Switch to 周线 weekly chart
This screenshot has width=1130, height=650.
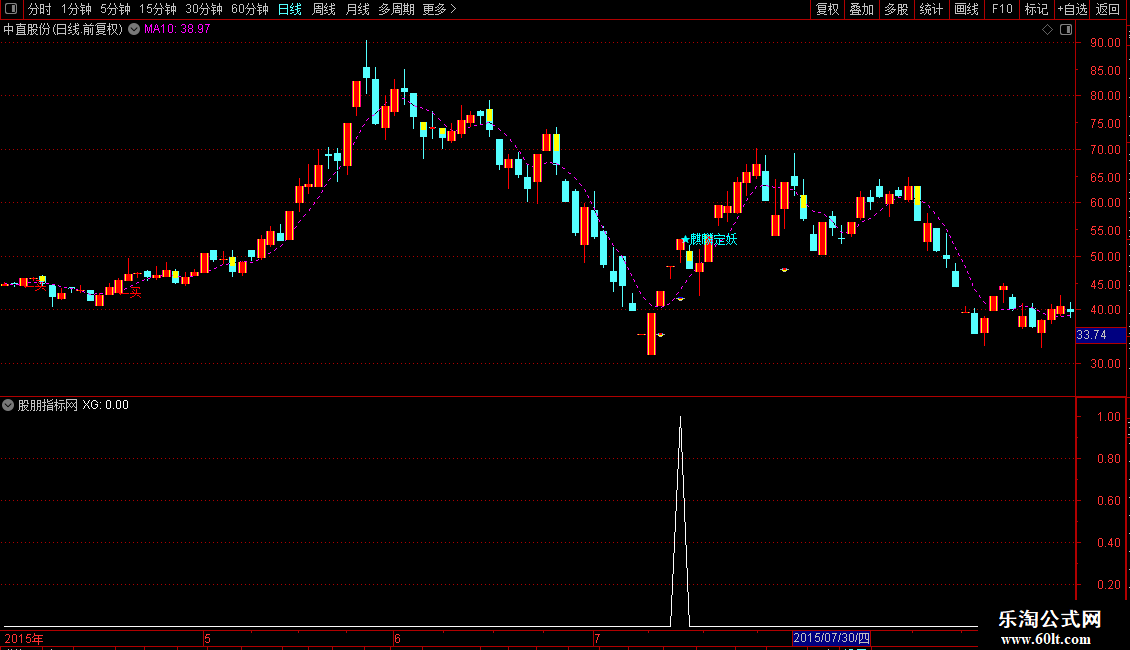click(324, 9)
